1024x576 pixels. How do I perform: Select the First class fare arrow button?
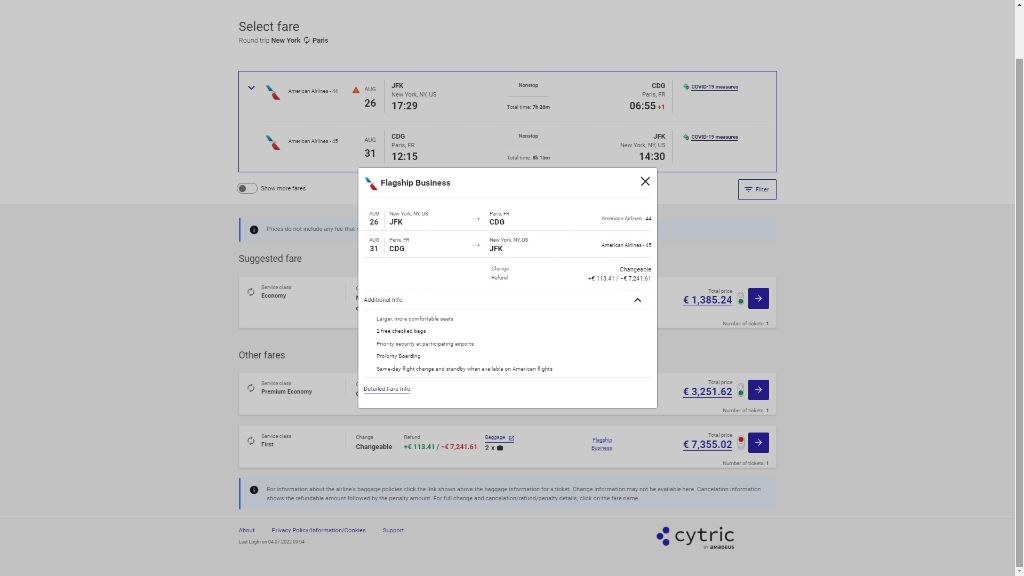click(x=758, y=442)
